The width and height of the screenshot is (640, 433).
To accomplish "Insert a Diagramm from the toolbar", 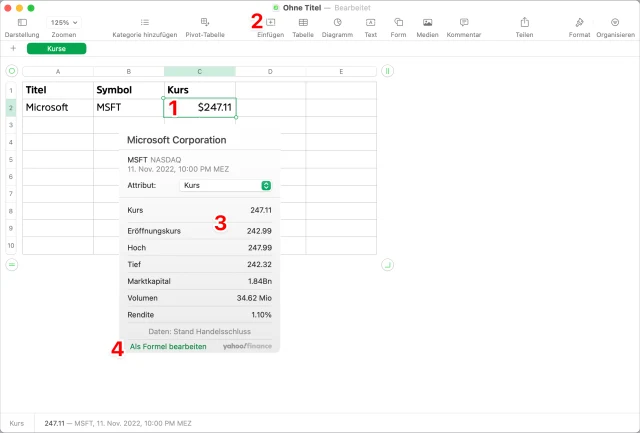I will (x=337, y=22).
